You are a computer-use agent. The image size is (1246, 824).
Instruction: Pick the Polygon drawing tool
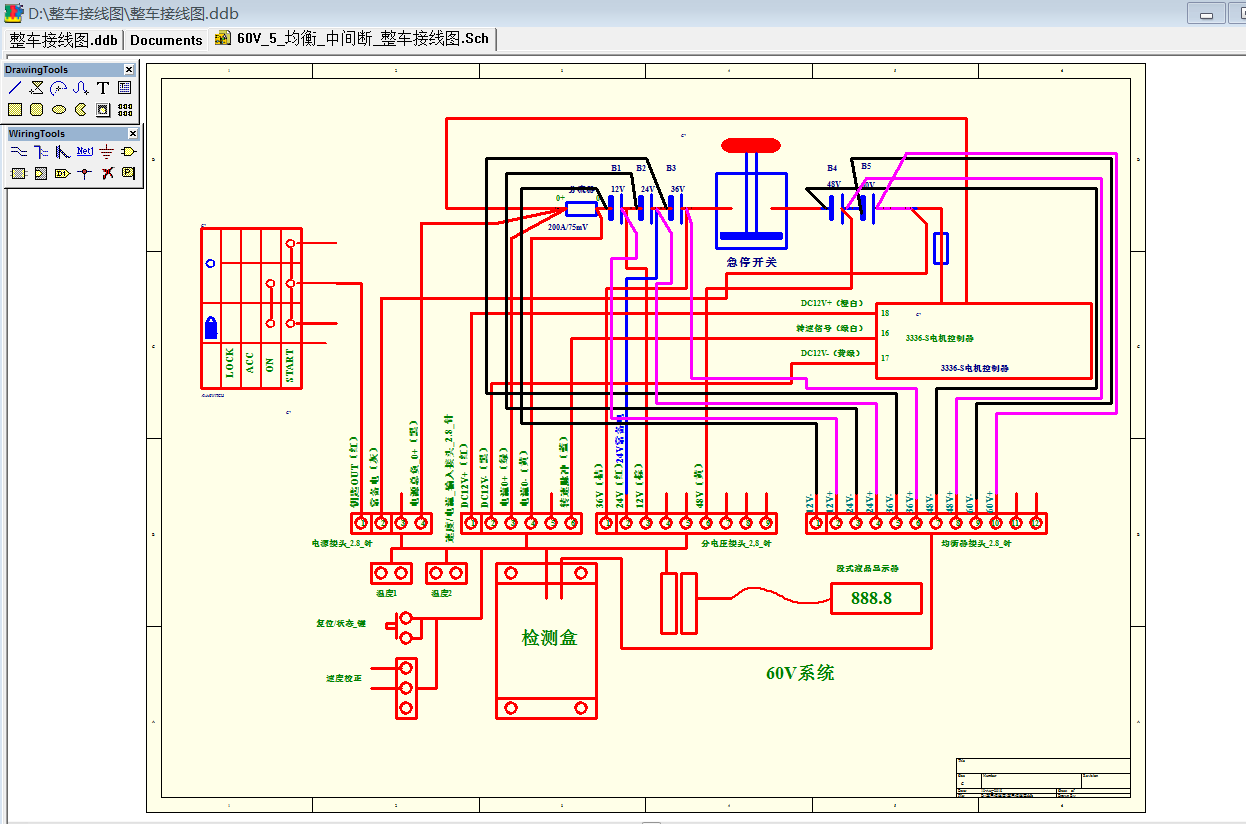[37, 88]
